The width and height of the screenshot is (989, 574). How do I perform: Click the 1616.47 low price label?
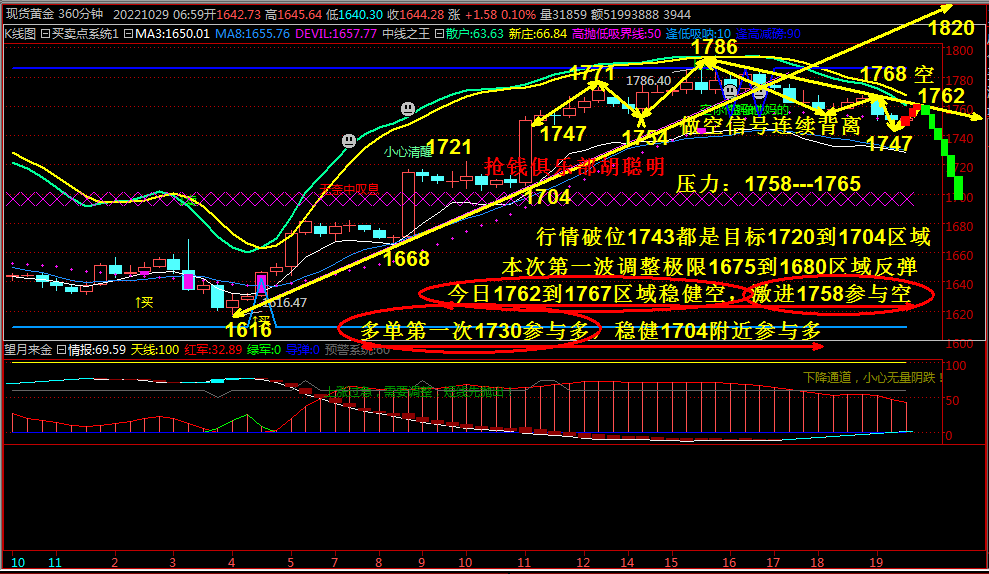[x=284, y=303]
